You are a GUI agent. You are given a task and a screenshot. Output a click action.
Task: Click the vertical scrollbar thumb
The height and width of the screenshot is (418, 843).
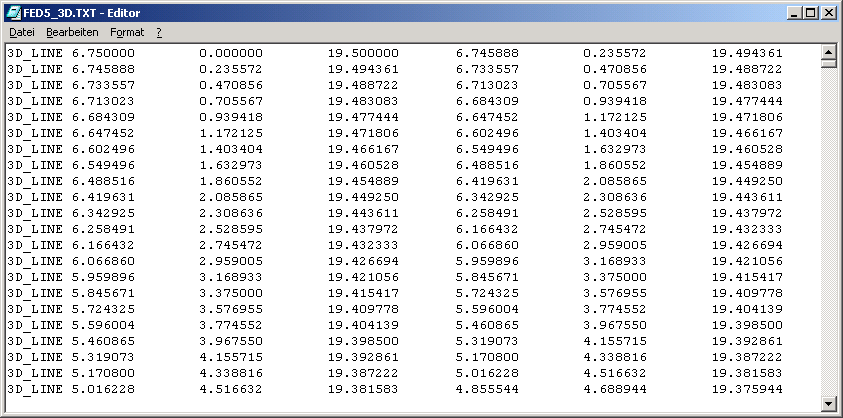(x=828, y=63)
